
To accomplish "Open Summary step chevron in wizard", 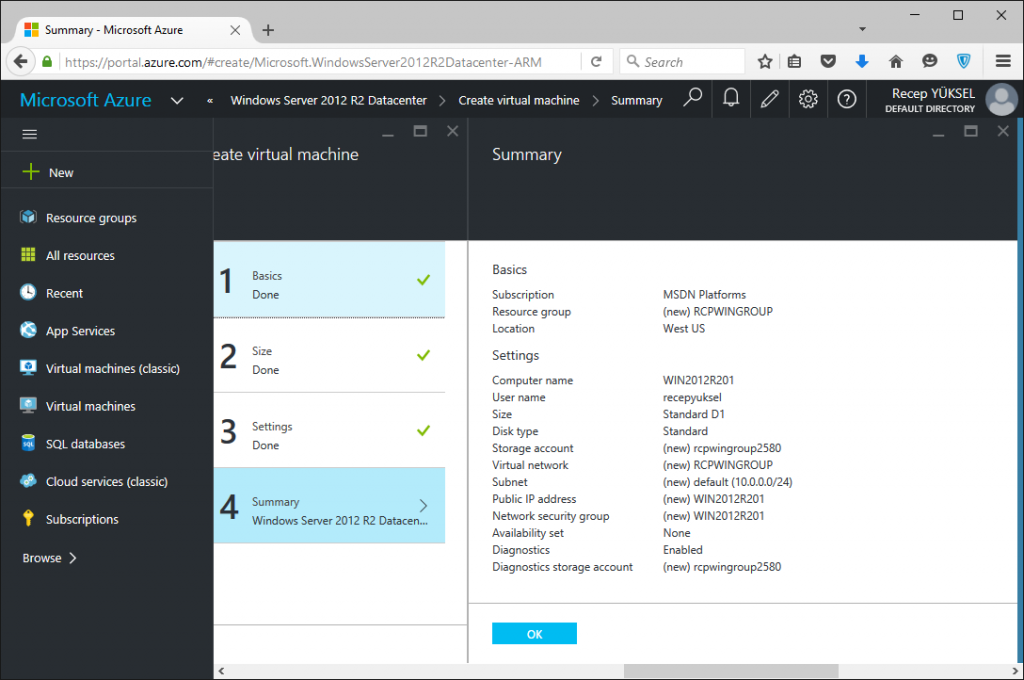I will pos(423,505).
